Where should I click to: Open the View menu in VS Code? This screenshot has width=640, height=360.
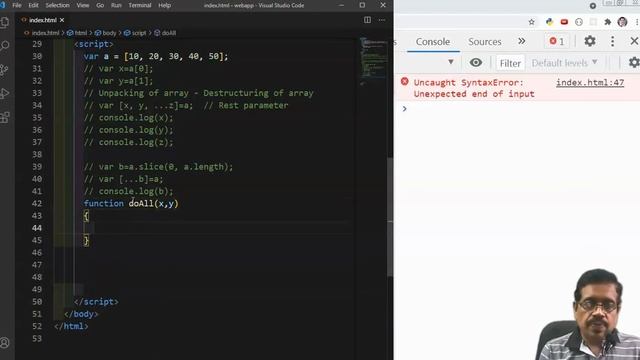[x=82, y=5]
